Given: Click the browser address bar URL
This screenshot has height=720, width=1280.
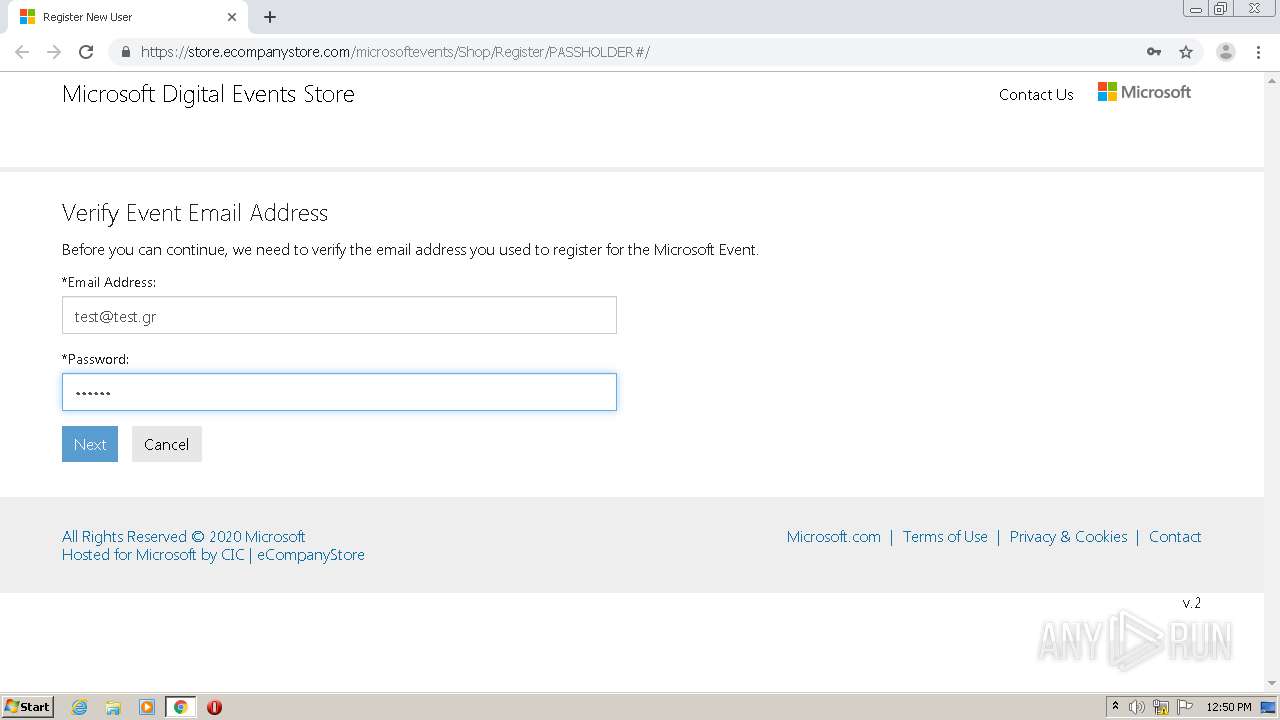Looking at the screenshot, I should [x=395, y=52].
